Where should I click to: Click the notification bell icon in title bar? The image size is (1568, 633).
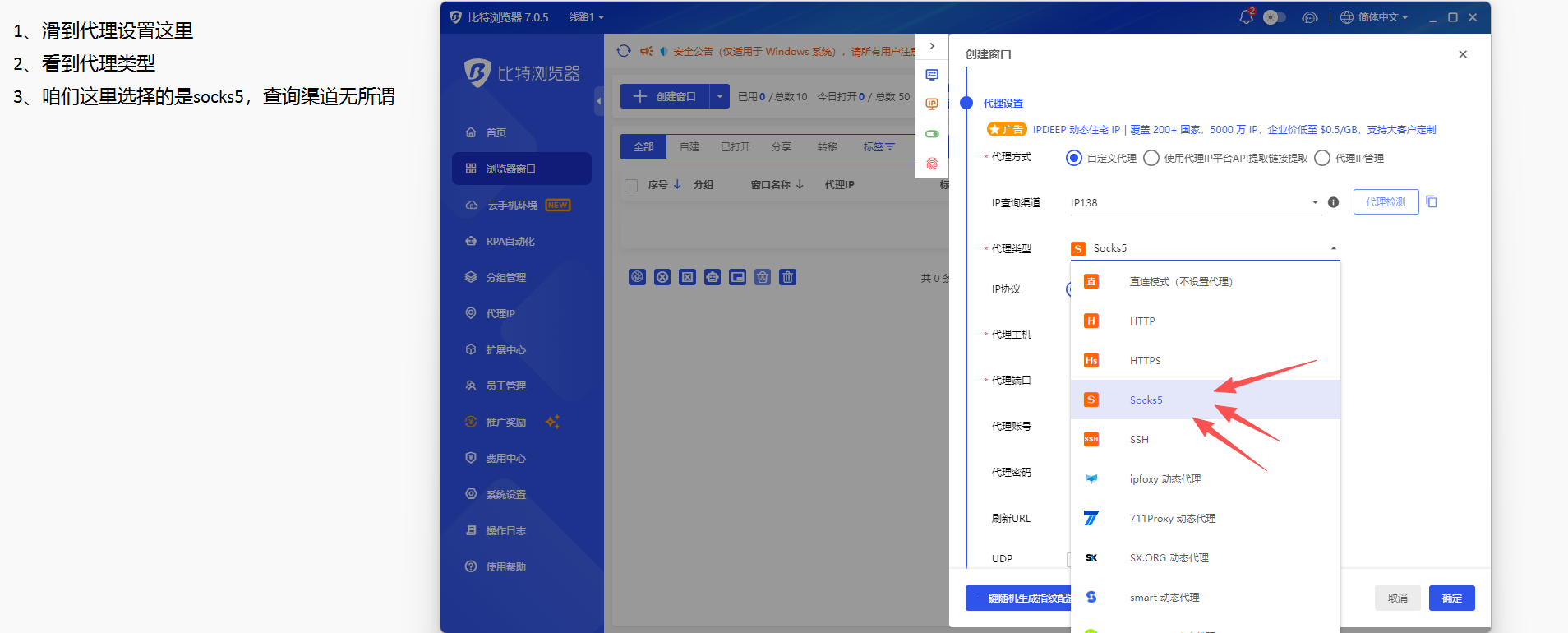(x=1247, y=16)
